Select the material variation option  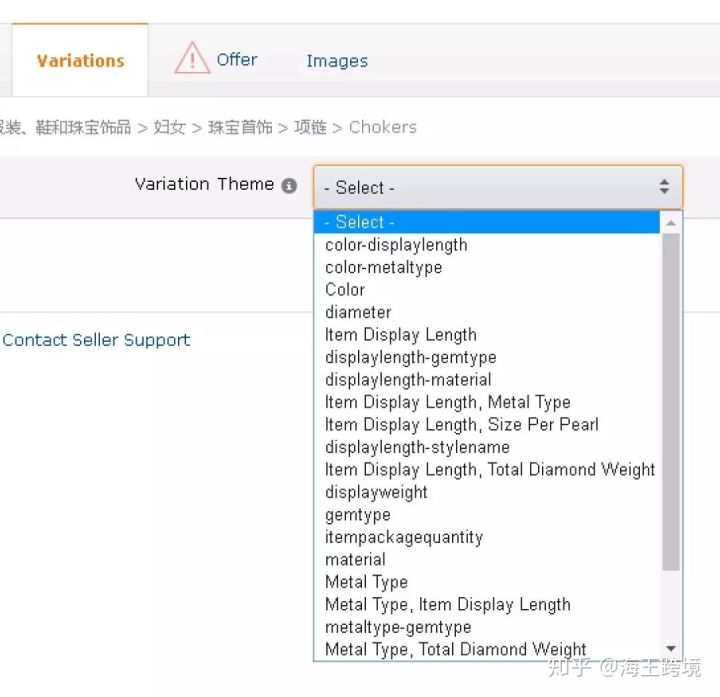pos(355,560)
